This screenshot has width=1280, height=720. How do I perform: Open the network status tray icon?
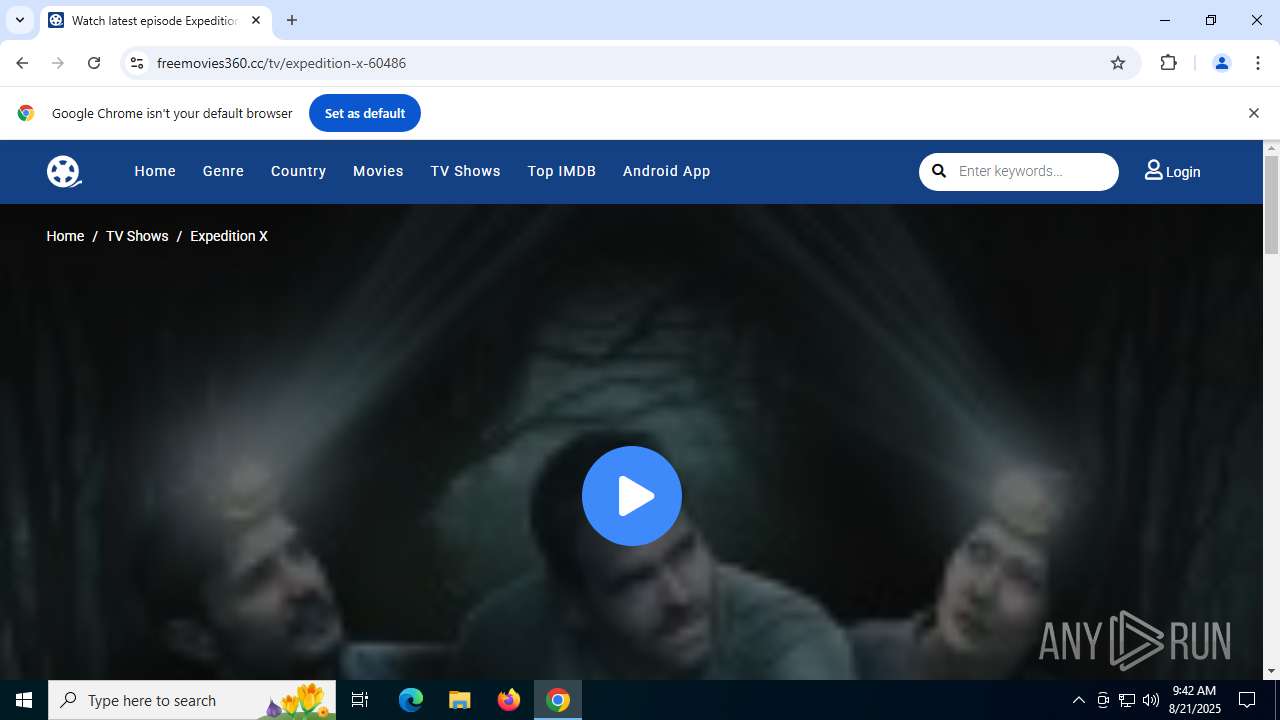tap(1127, 700)
